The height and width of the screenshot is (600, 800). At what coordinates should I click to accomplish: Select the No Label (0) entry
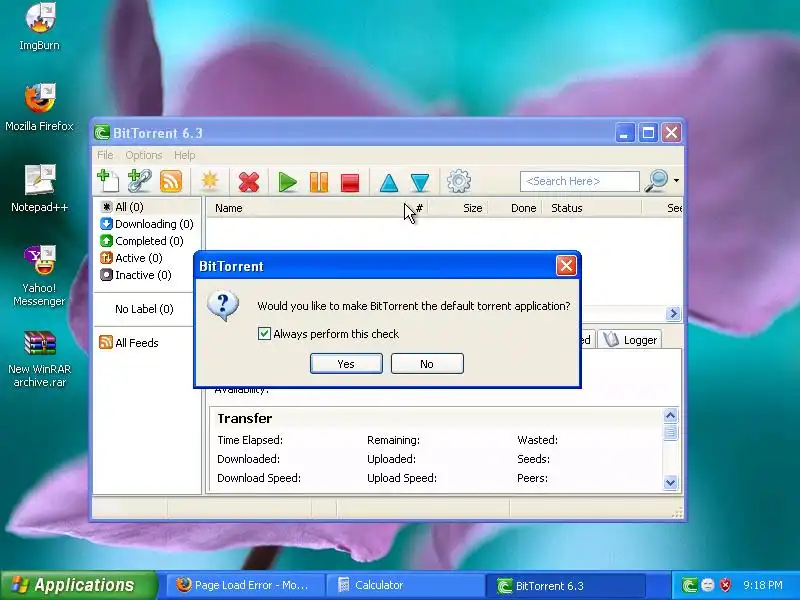point(144,309)
